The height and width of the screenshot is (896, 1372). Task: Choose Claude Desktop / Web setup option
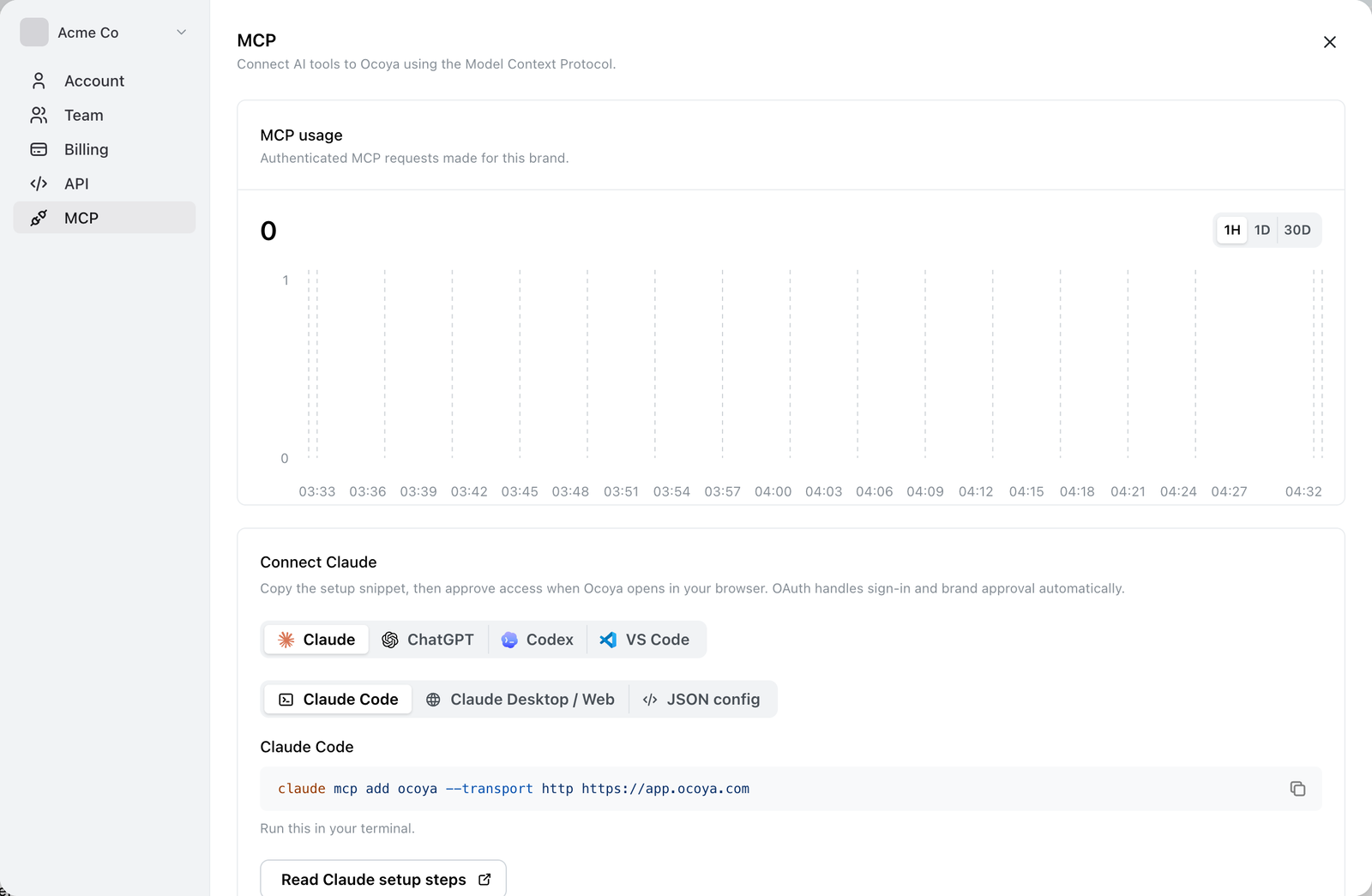pos(521,700)
